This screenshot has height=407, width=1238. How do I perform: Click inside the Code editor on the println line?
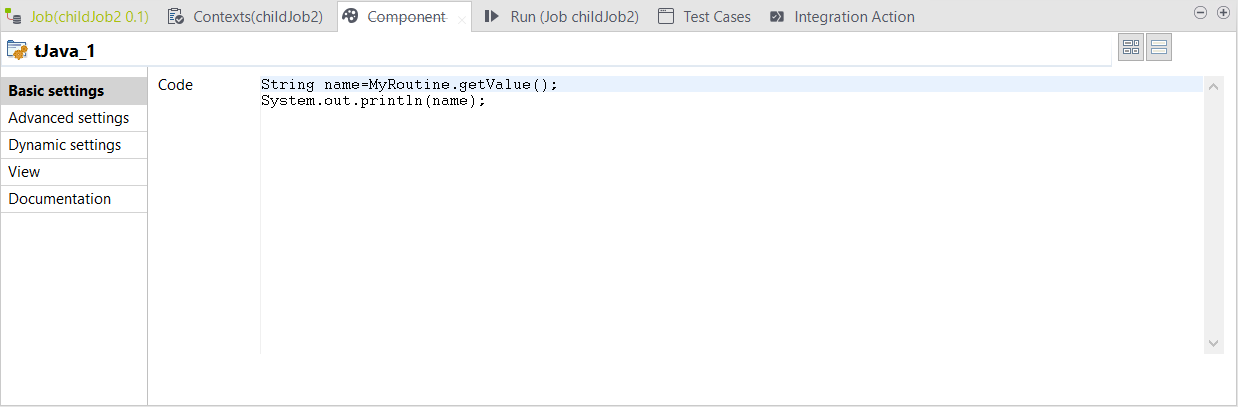(x=373, y=101)
